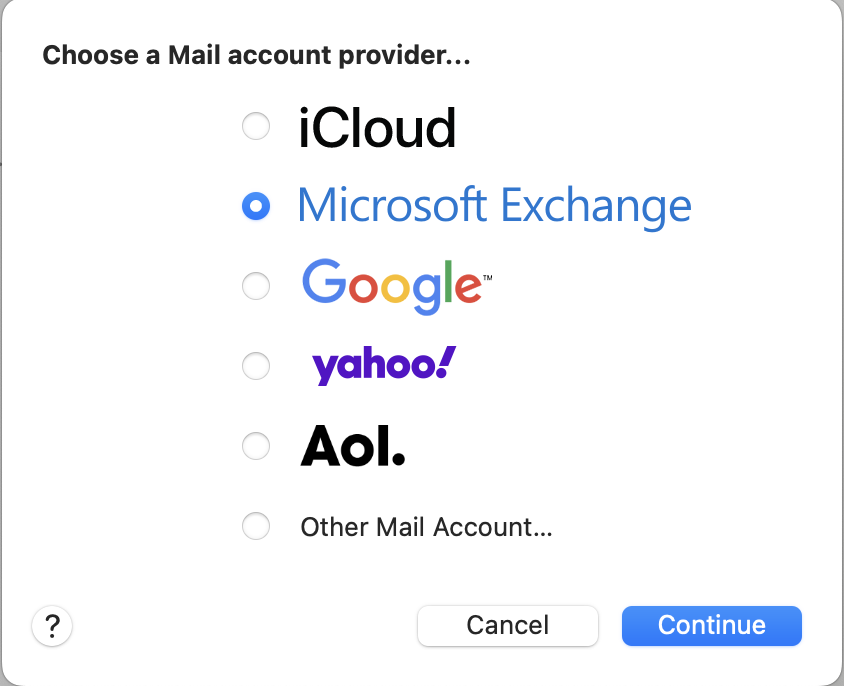
Task: Click the iCloud logo
Action: tap(377, 128)
